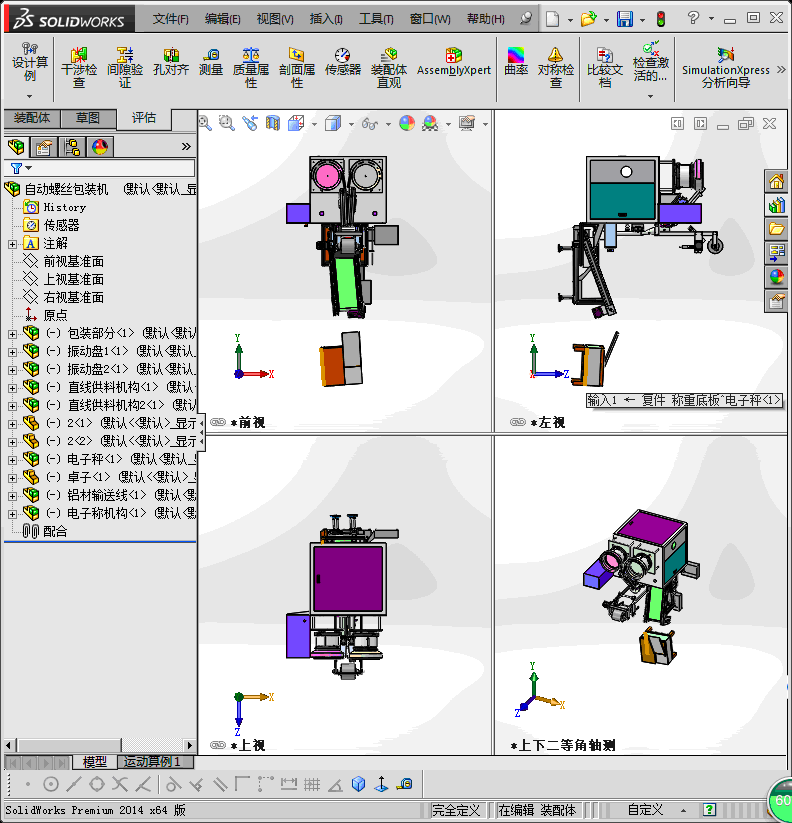The width and height of the screenshot is (792, 823).
Task: Run Symmetry Check (对称检查)
Action: [556, 68]
